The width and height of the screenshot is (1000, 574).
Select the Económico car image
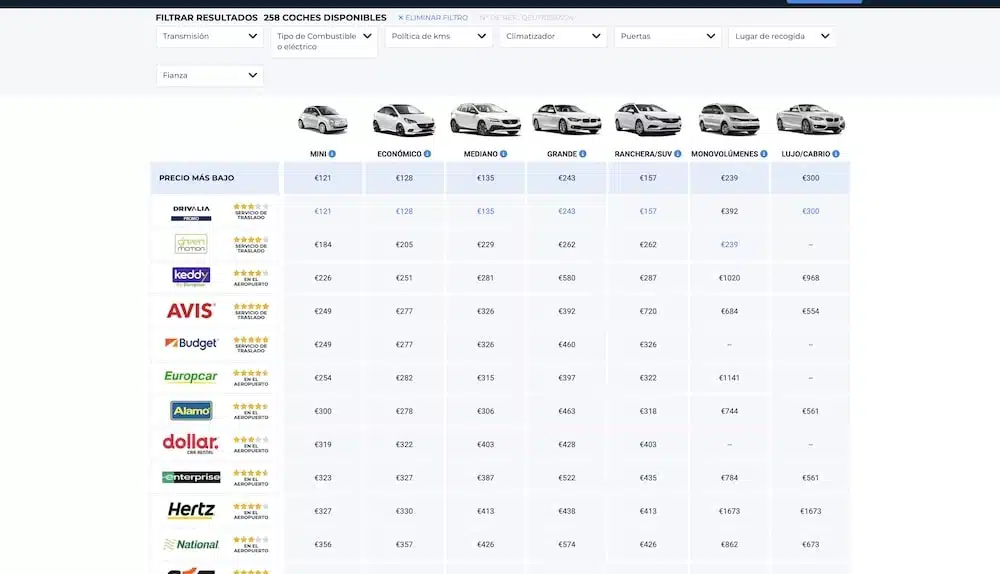coord(404,119)
